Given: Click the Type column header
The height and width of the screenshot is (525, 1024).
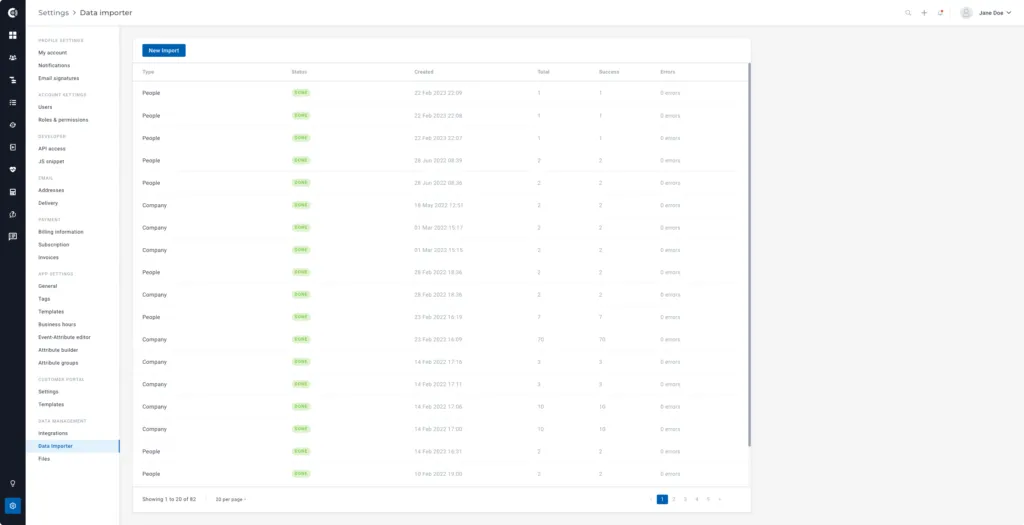Looking at the screenshot, I should (x=148, y=72).
